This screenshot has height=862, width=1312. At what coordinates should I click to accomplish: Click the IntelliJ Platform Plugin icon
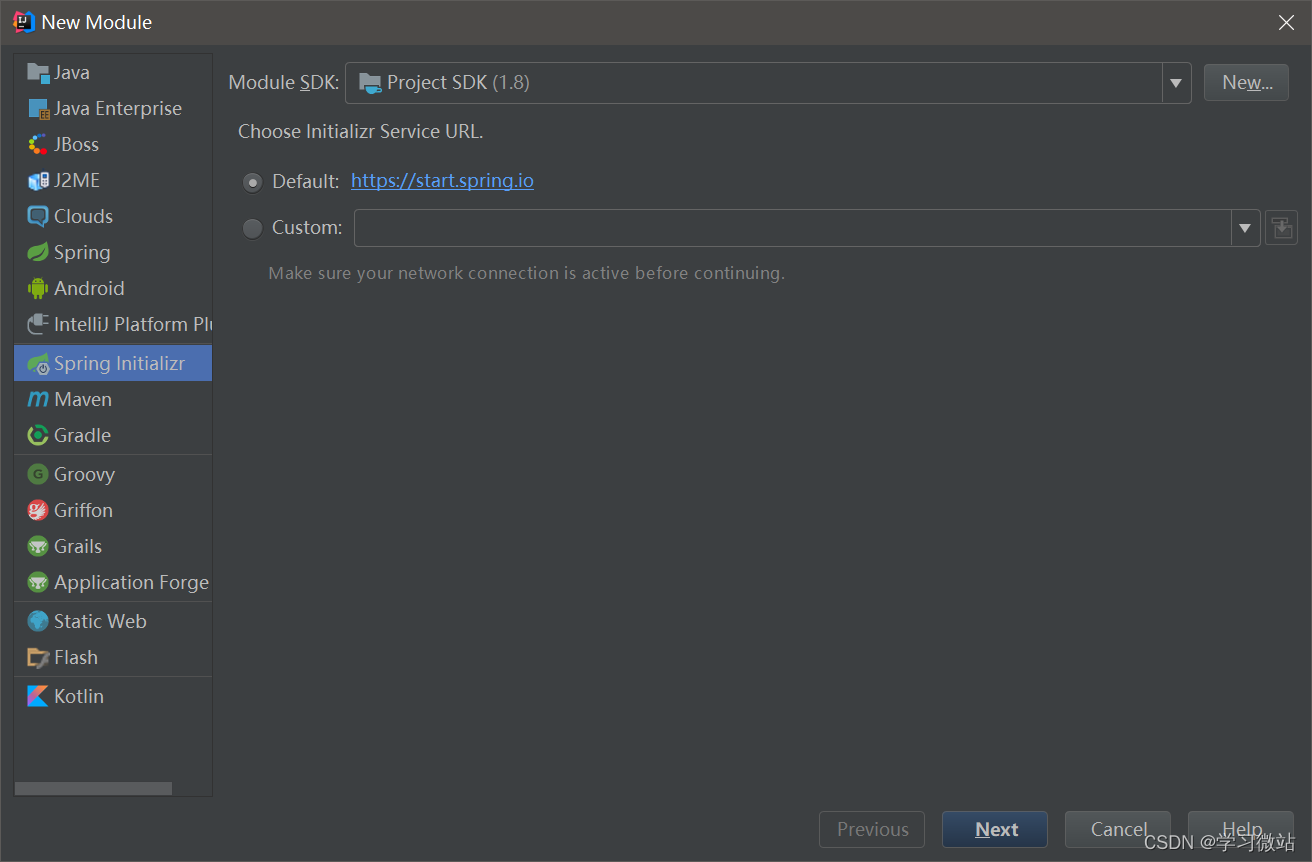pos(38,324)
